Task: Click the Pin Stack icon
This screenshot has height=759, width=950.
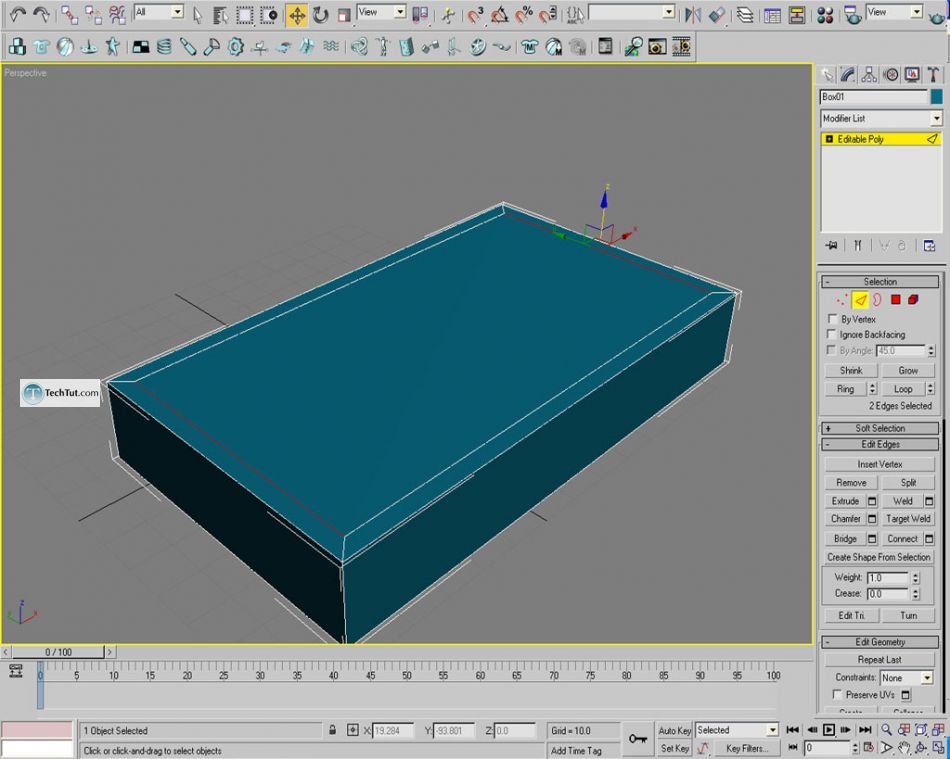Action: tap(831, 246)
